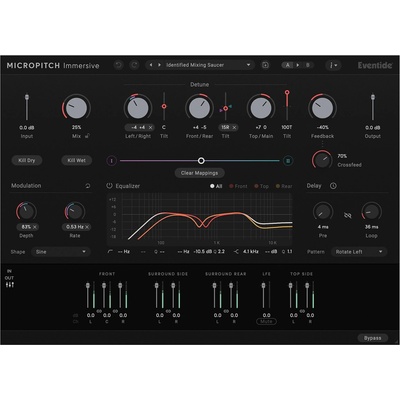
Task: Click the Left/Right Tilt slider handle
Action: coord(164,106)
